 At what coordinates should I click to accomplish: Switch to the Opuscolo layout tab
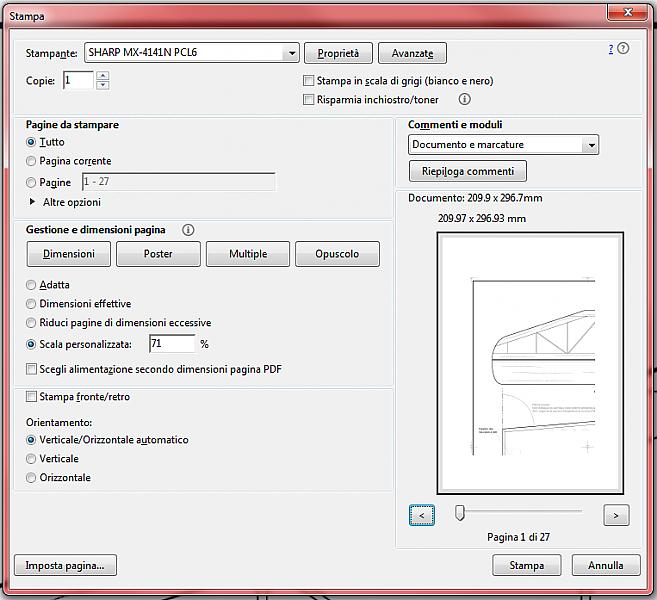coord(337,254)
